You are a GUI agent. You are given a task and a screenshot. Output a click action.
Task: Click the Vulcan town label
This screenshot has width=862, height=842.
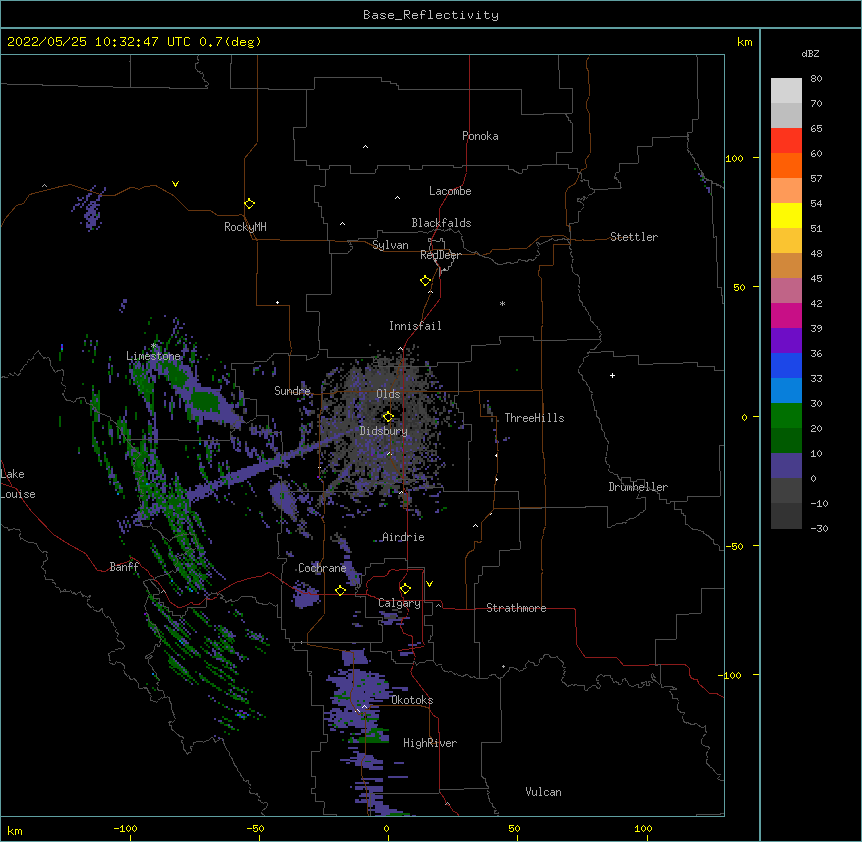click(x=543, y=792)
